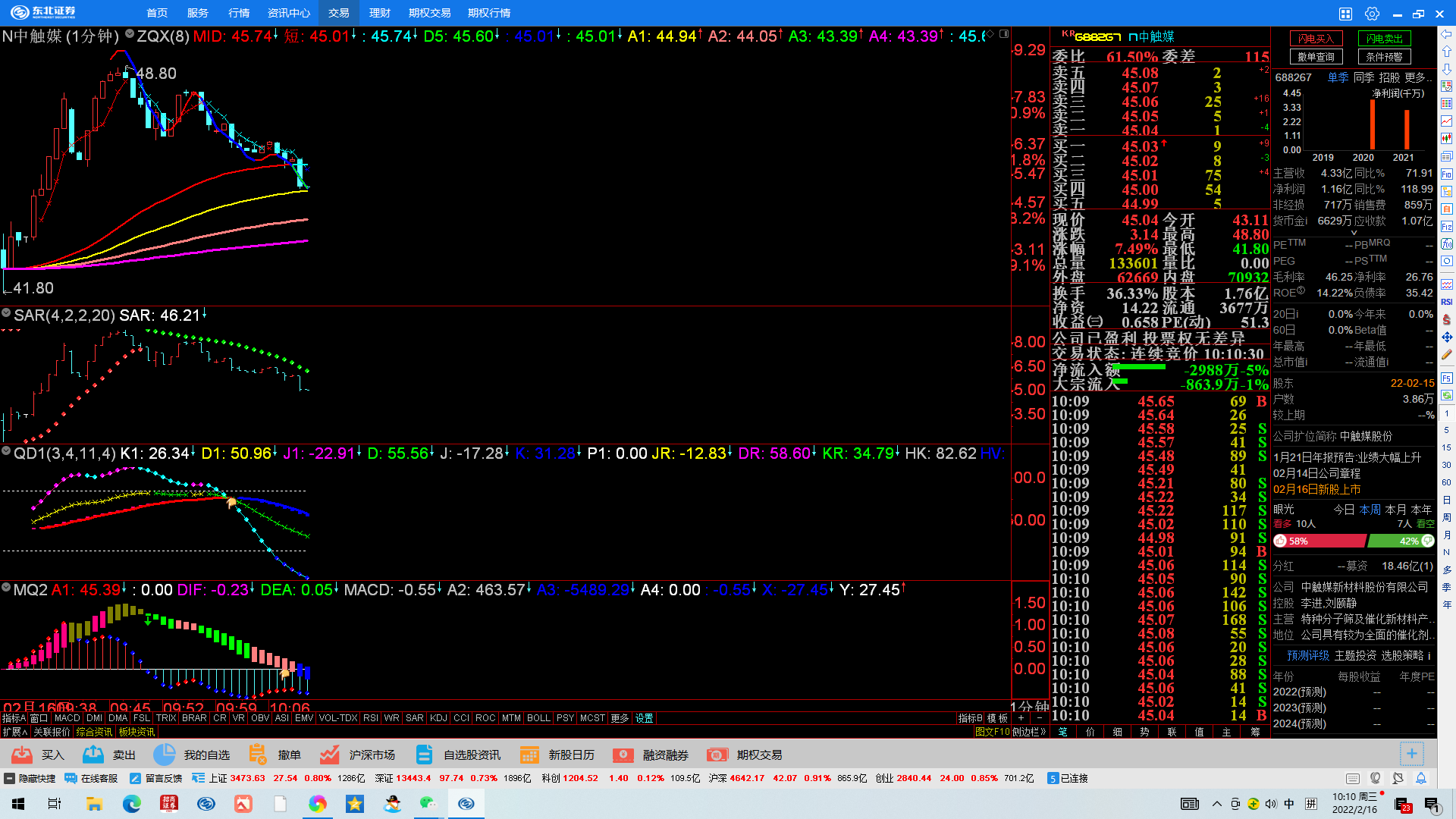Switch to the MACD indicator tab
This screenshot has height=819, width=1456.
coord(67,718)
